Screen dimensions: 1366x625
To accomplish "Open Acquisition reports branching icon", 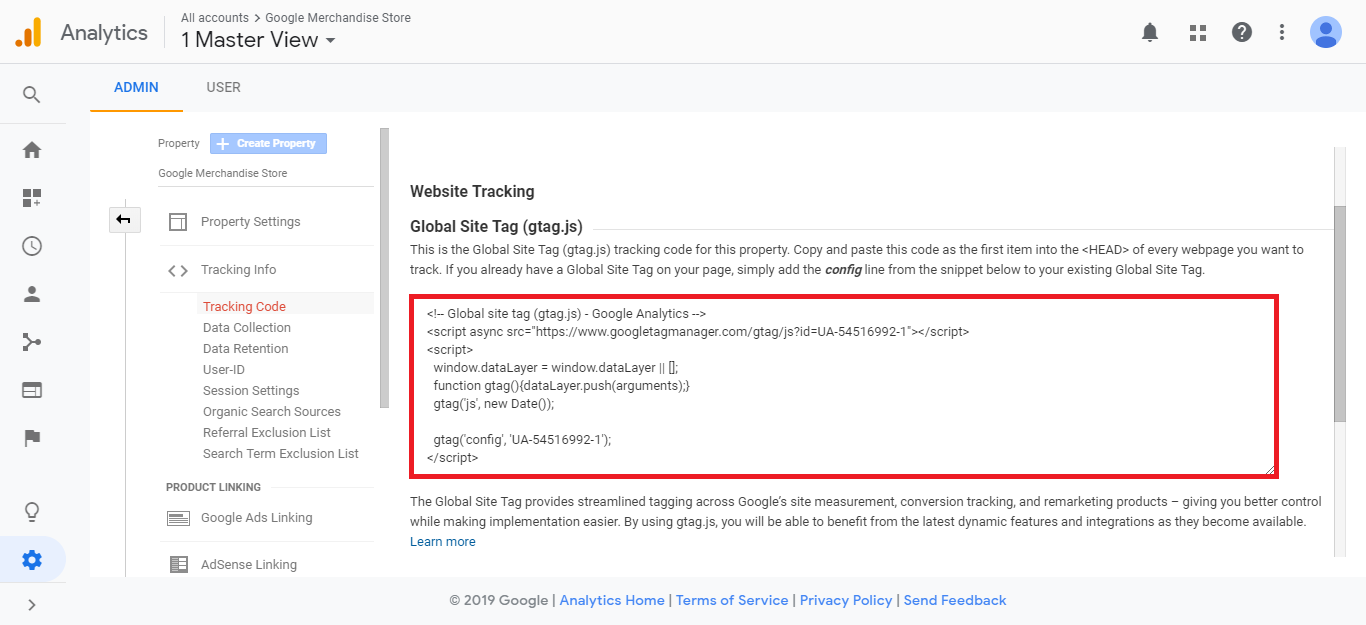I will [x=32, y=342].
